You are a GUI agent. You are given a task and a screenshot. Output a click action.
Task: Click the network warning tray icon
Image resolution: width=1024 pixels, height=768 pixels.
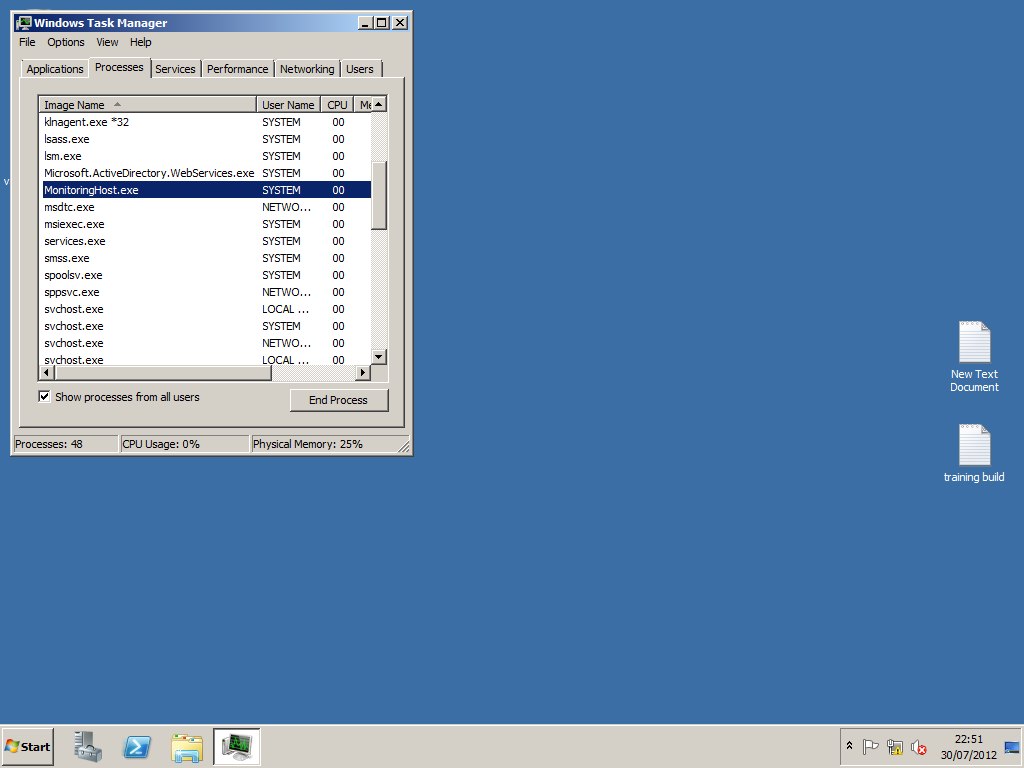click(895, 746)
